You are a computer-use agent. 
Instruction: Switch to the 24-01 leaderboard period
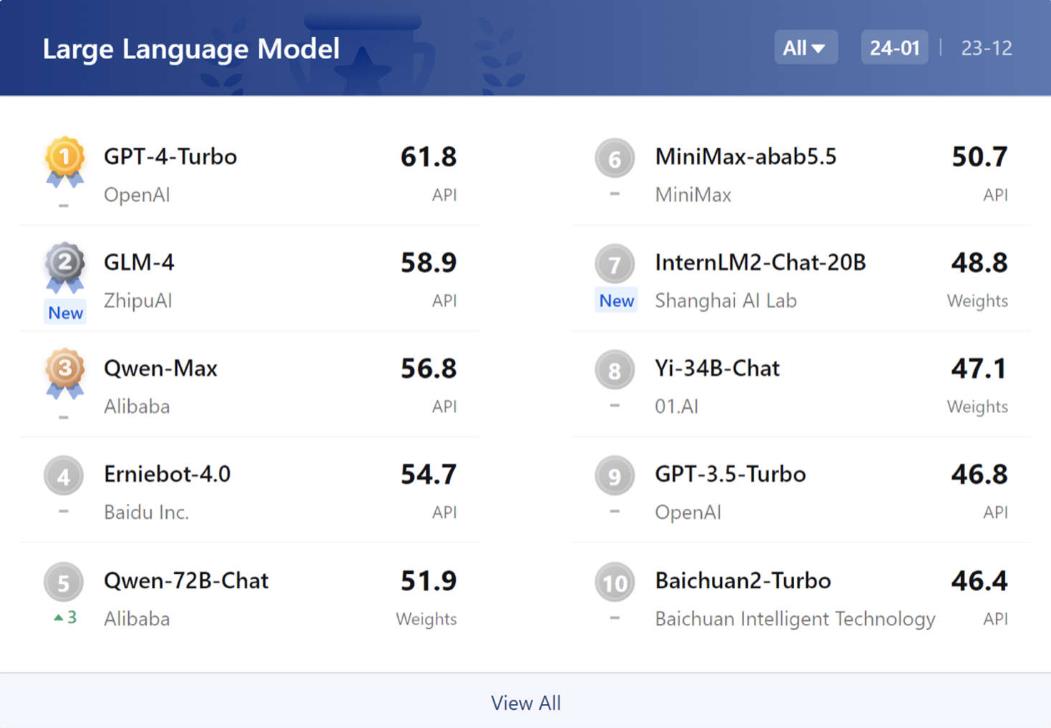click(x=894, y=48)
